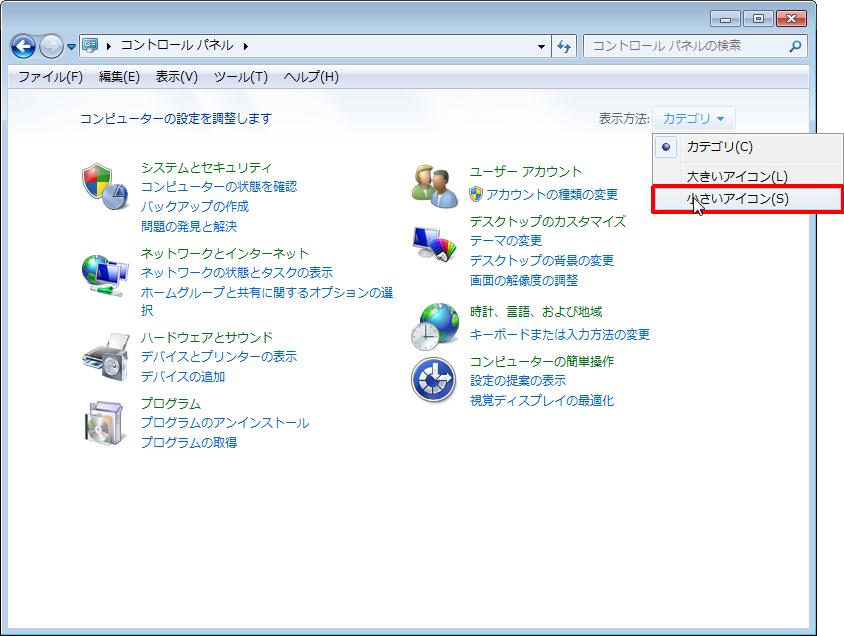844x636 pixels.
Task: Click the Back arrow navigation button
Action: pyautogui.click(x=24, y=46)
